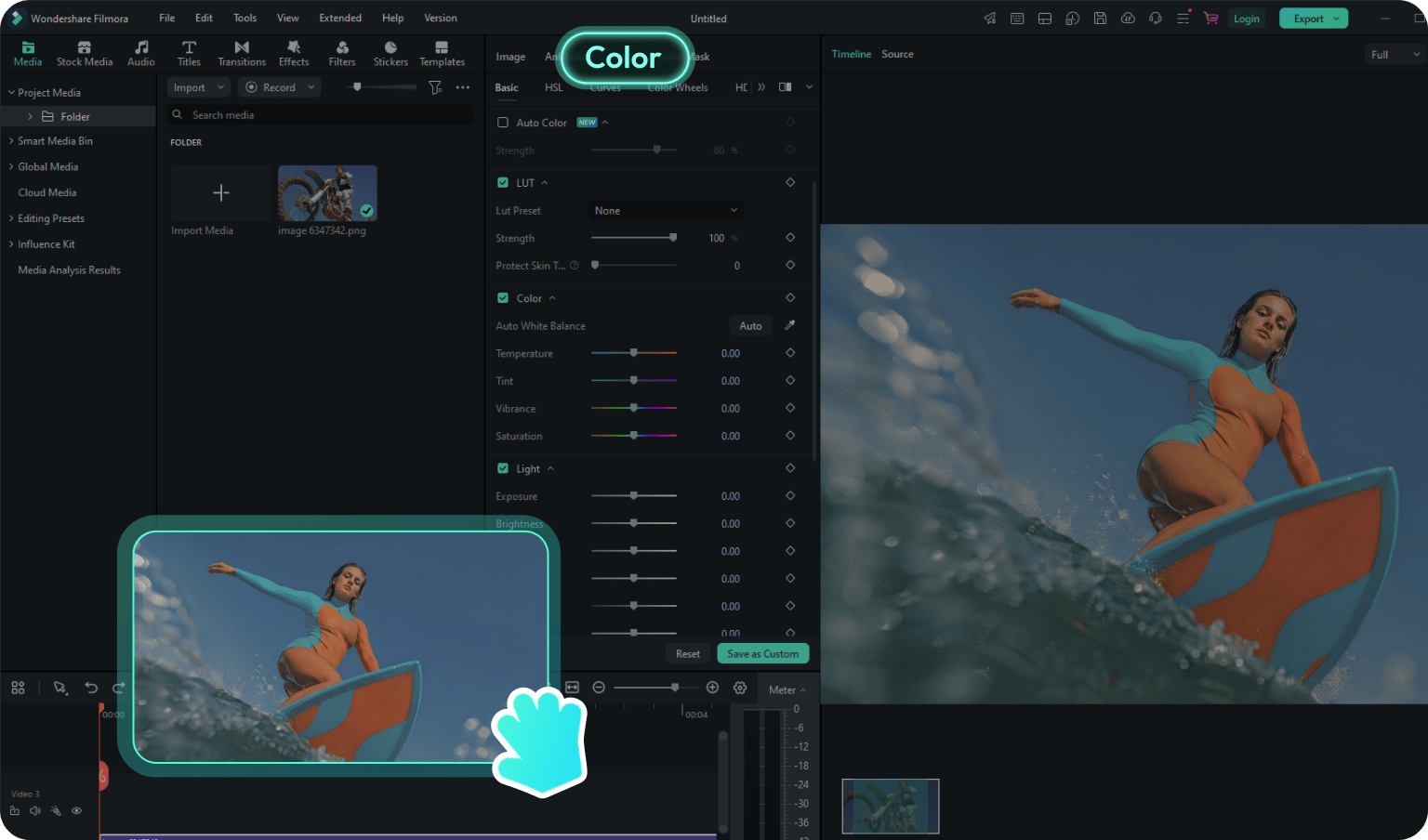Click the Export button

tap(1314, 19)
